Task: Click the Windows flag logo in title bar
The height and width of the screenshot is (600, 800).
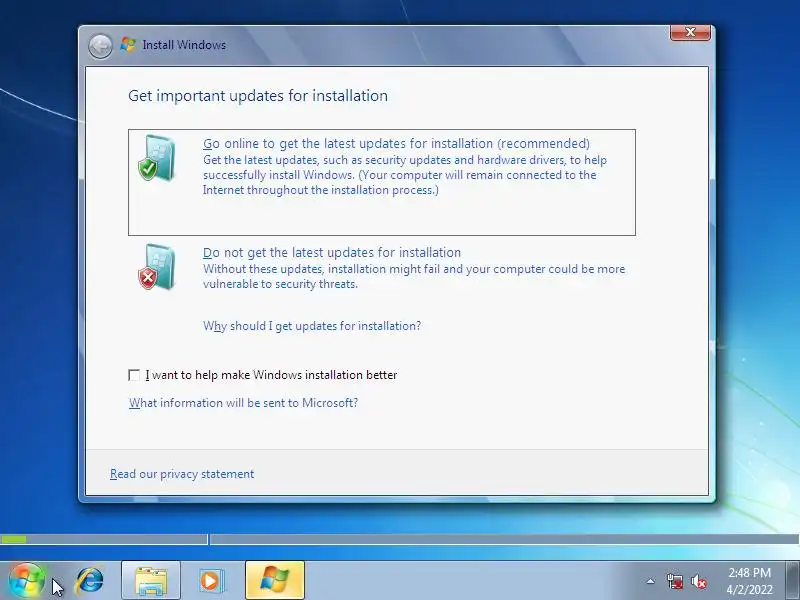Action: [128, 44]
